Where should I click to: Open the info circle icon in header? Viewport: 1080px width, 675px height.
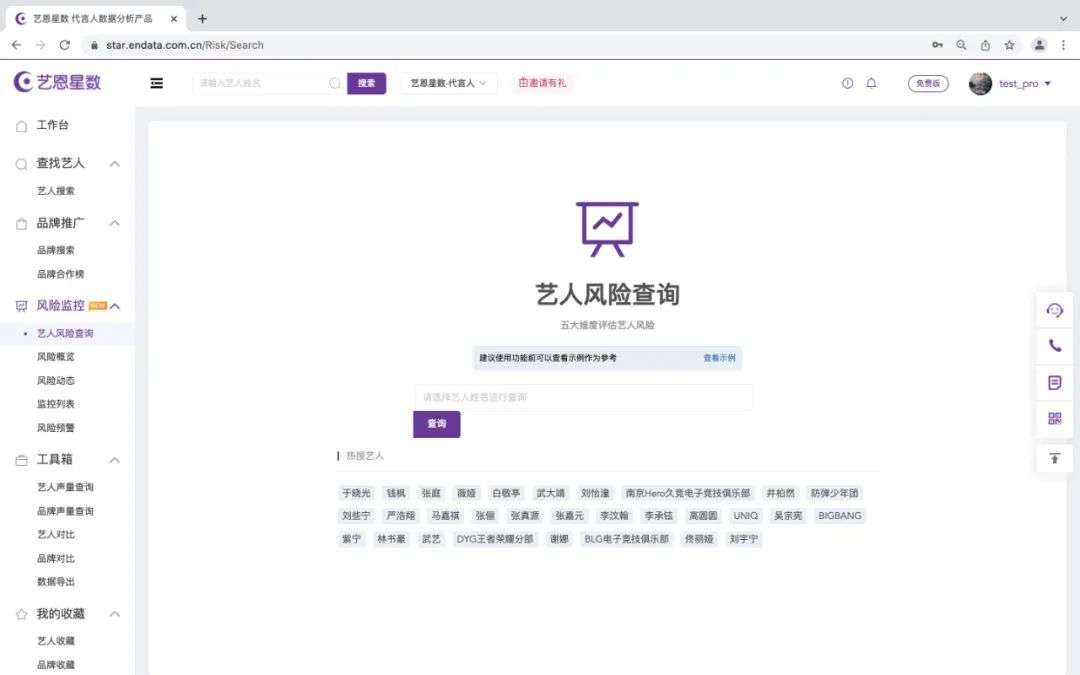(x=847, y=83)
